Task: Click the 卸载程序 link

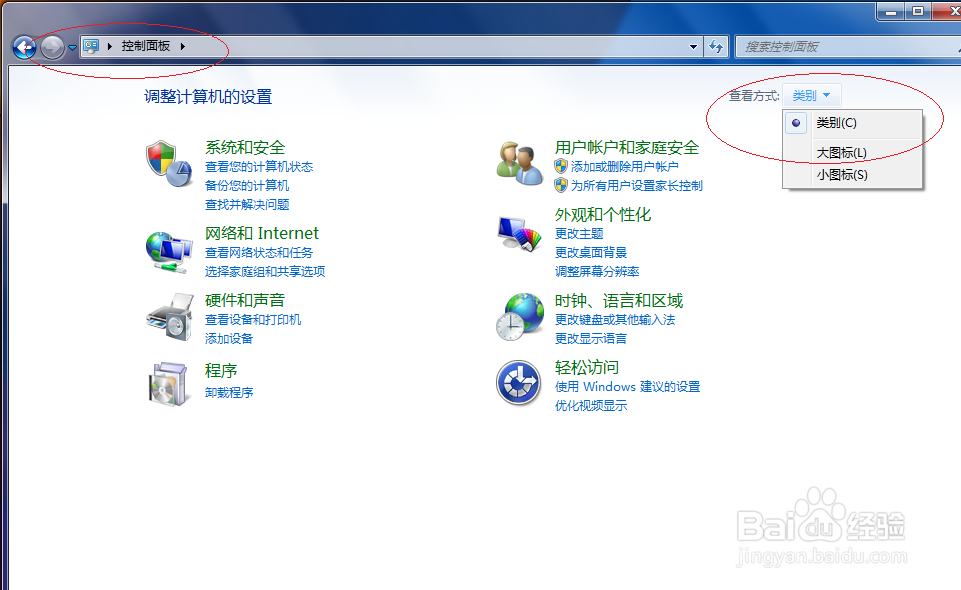Action: (229, 392)
